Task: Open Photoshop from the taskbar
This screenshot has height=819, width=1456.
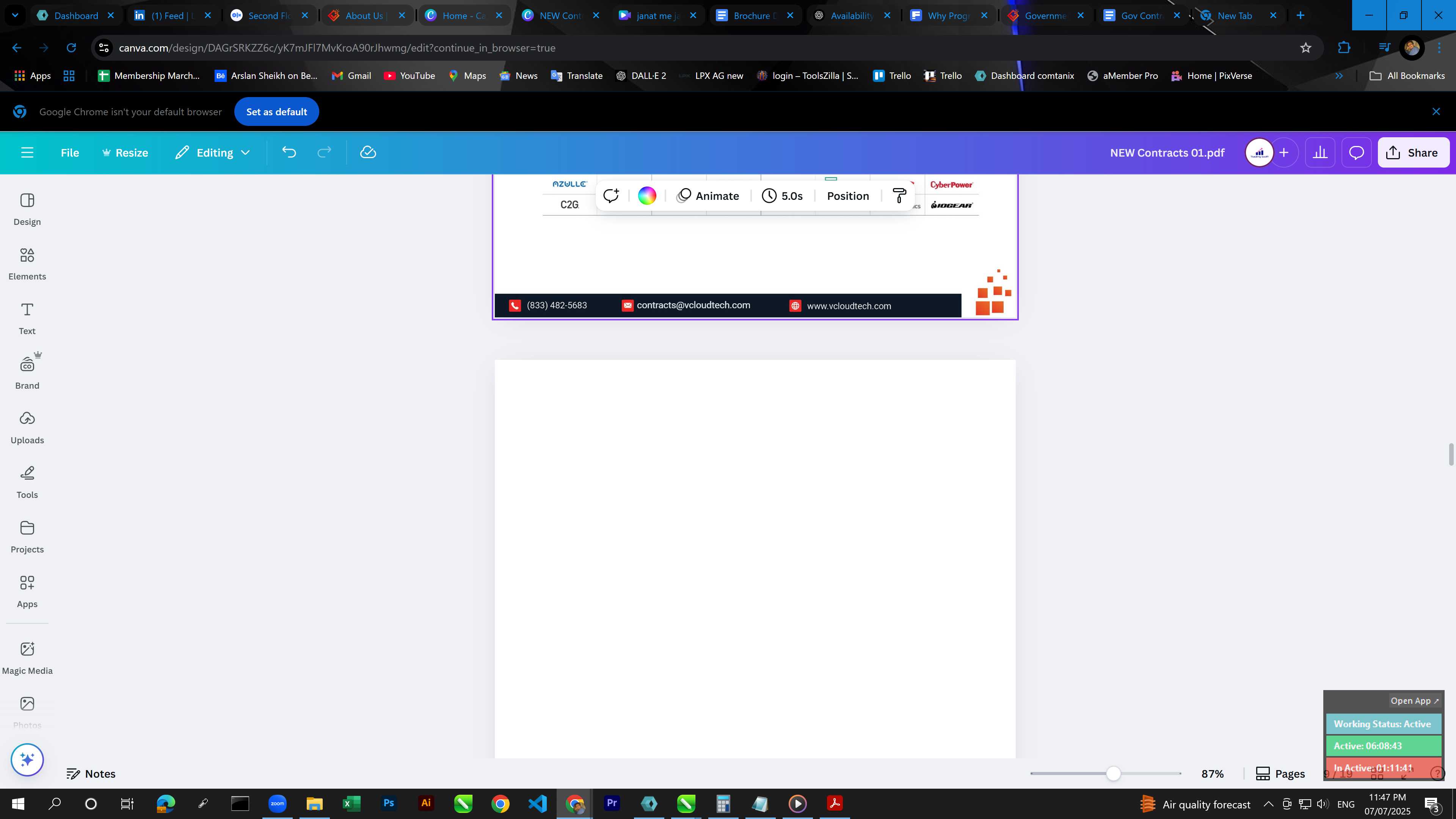Action: click(388, 804)
